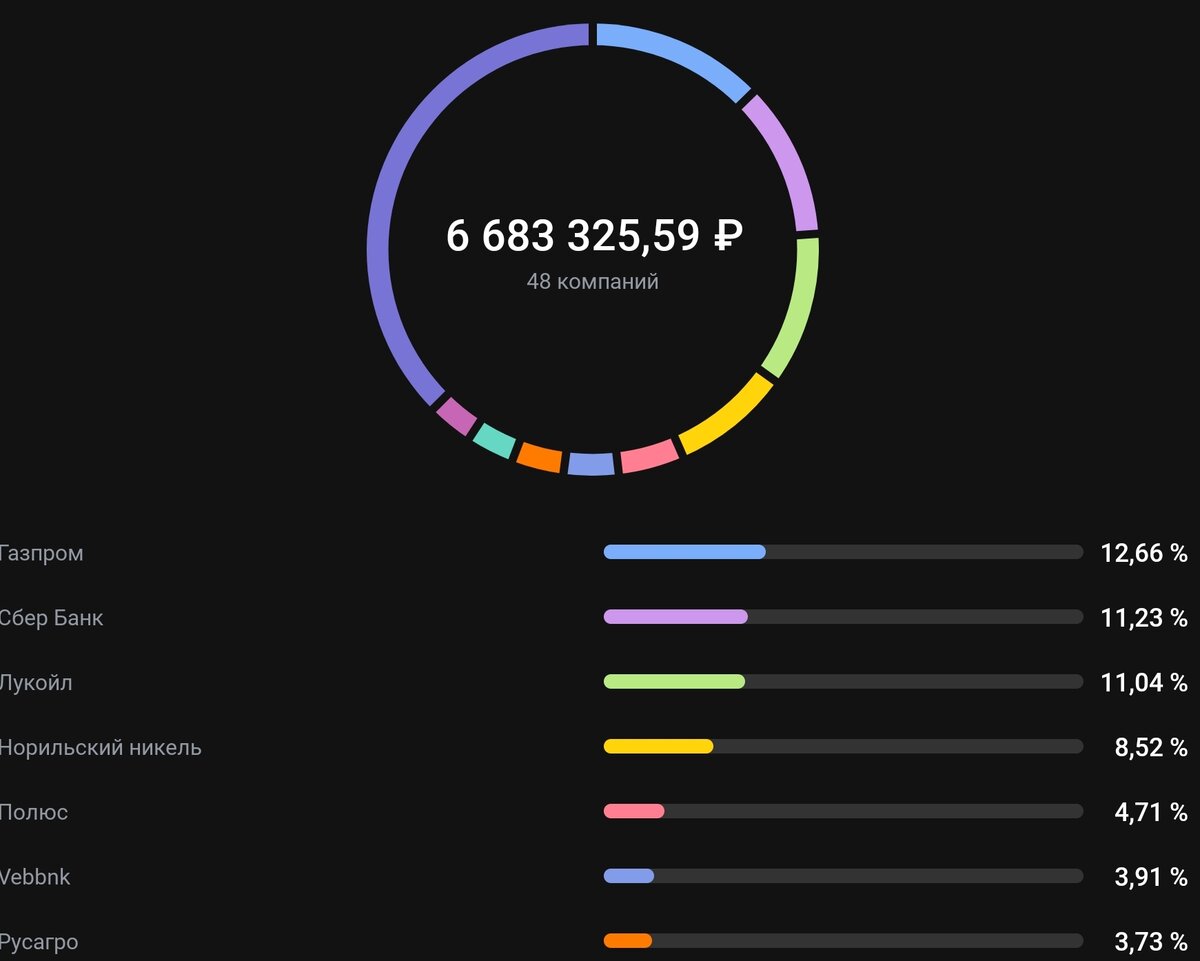Click the 12,66 % value

(x=1144, y=553)
